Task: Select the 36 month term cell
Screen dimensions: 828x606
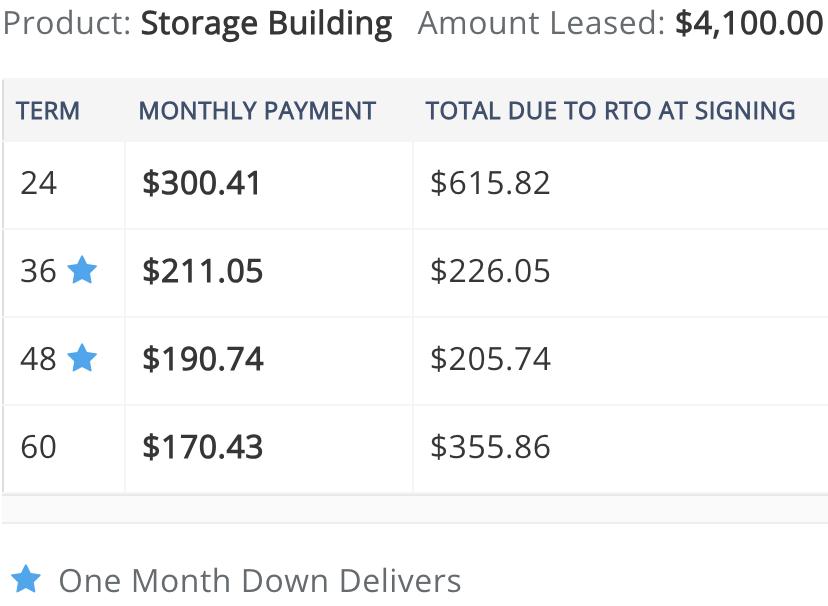Action: [64, 273]
